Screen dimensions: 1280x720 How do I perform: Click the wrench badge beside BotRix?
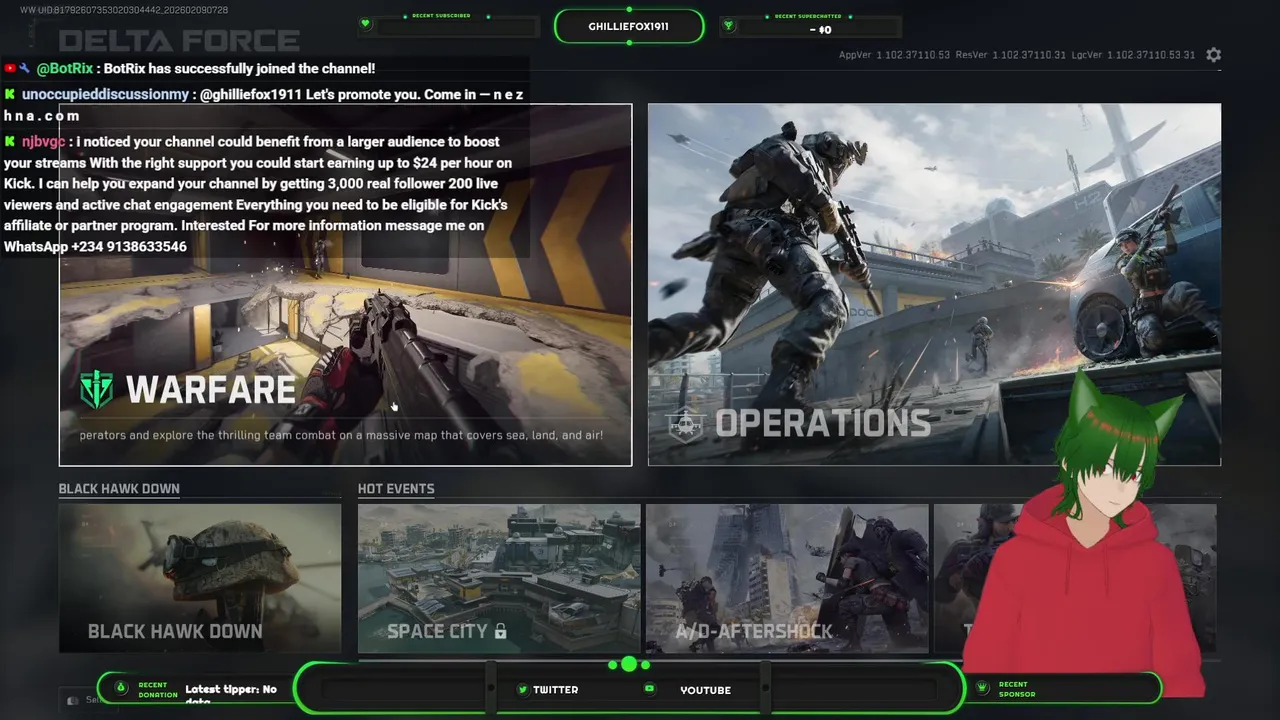pyautogui.click(x=25, y=68)
